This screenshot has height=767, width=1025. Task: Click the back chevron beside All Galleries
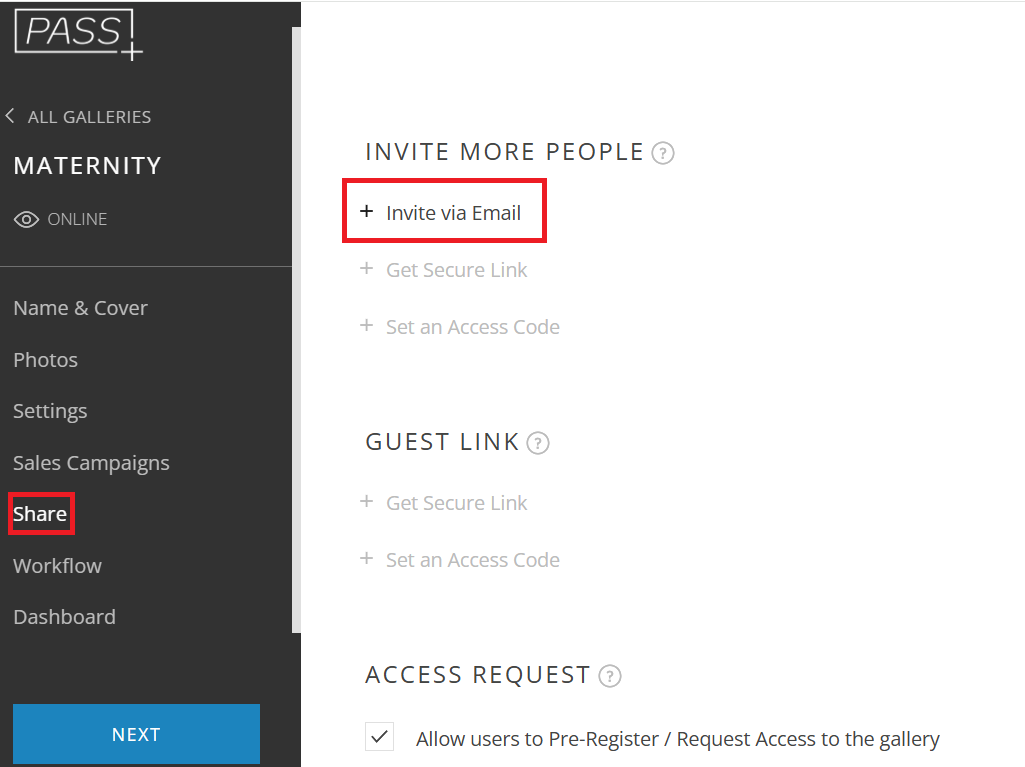pyautogui.click(x=10, y=116)
